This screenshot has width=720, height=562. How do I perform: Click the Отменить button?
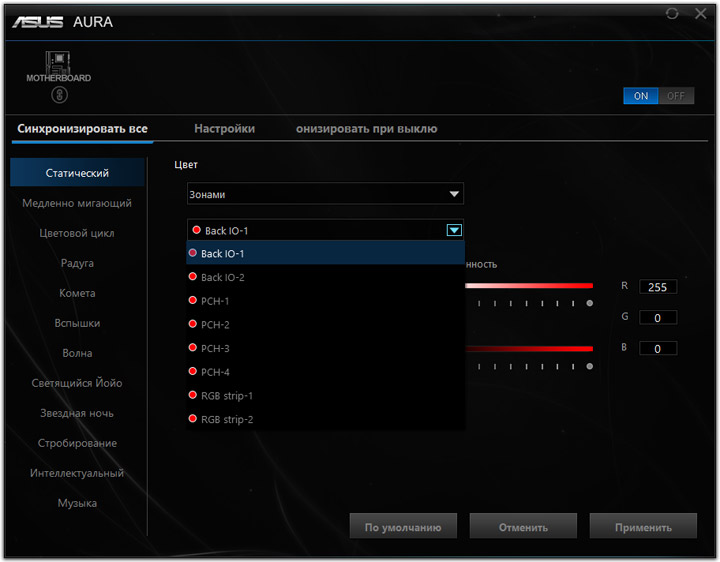pyautogui.click(x=523, y=526)
